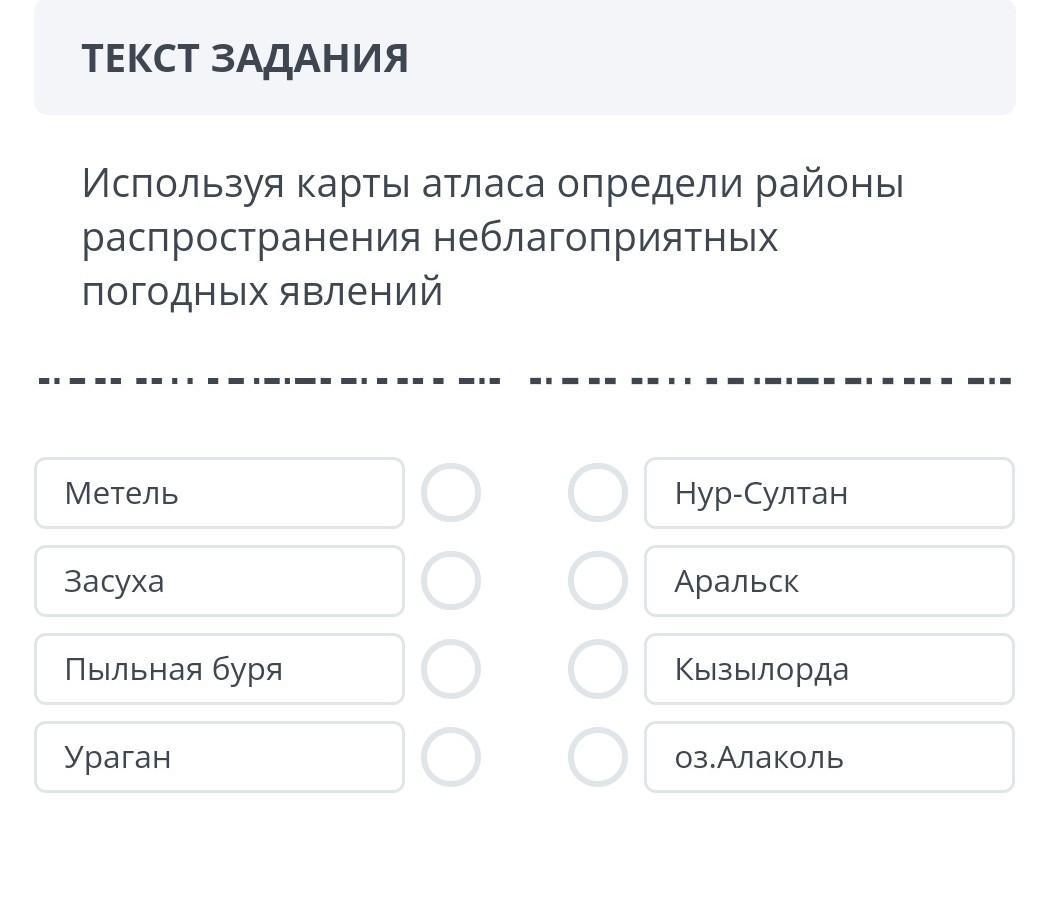
Task: Pick the Аральск city box
Action: tap(829, 581)
